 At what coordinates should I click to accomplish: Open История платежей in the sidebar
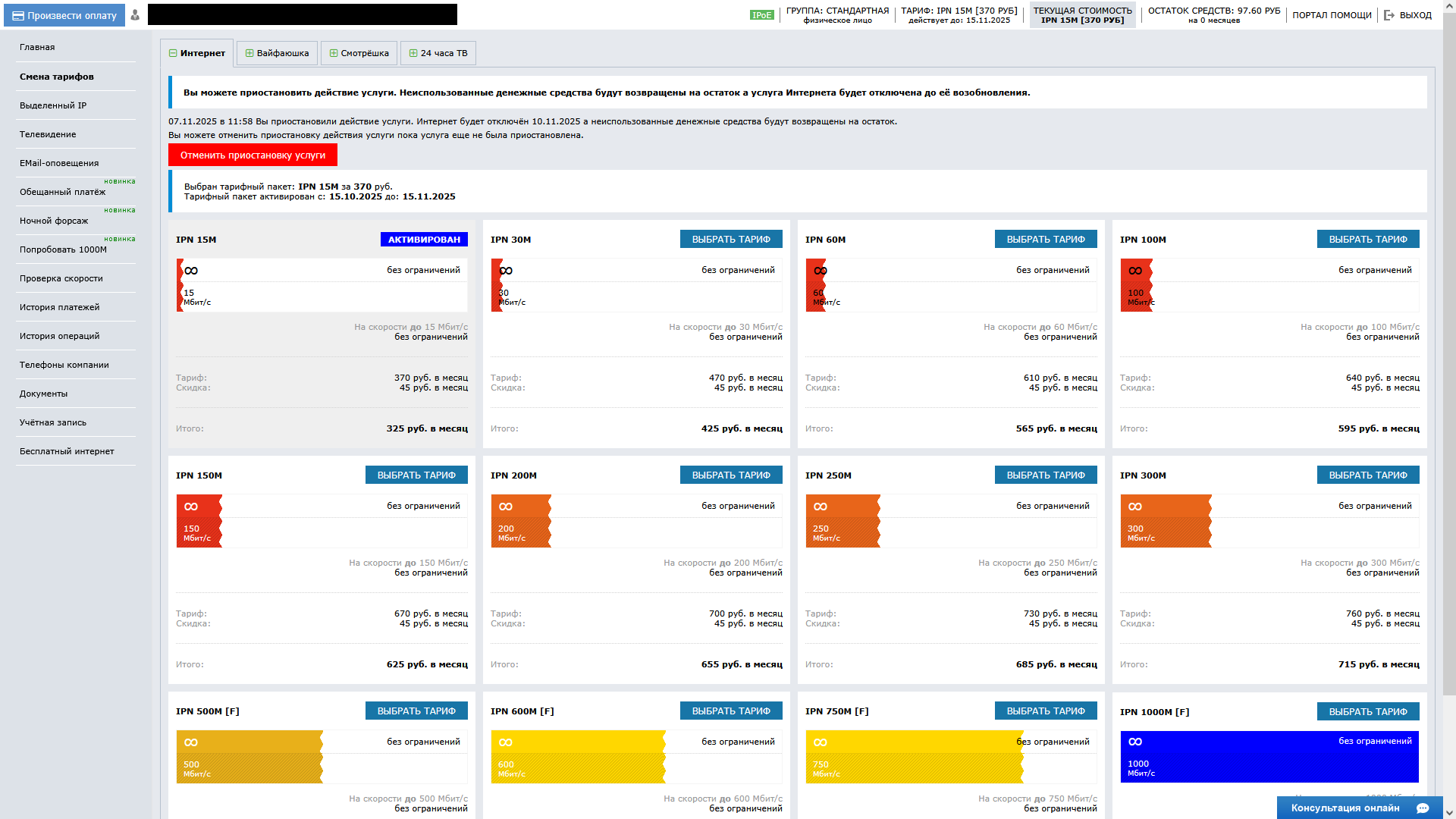[x=59, y=307]
